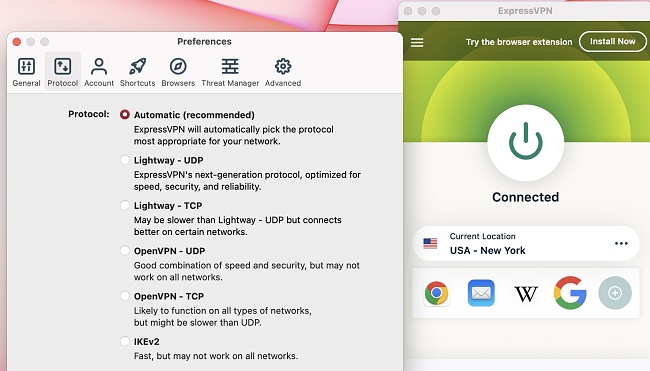Select Lightway - TCP protocol radio
650x371 pixels.
point(124,205)
